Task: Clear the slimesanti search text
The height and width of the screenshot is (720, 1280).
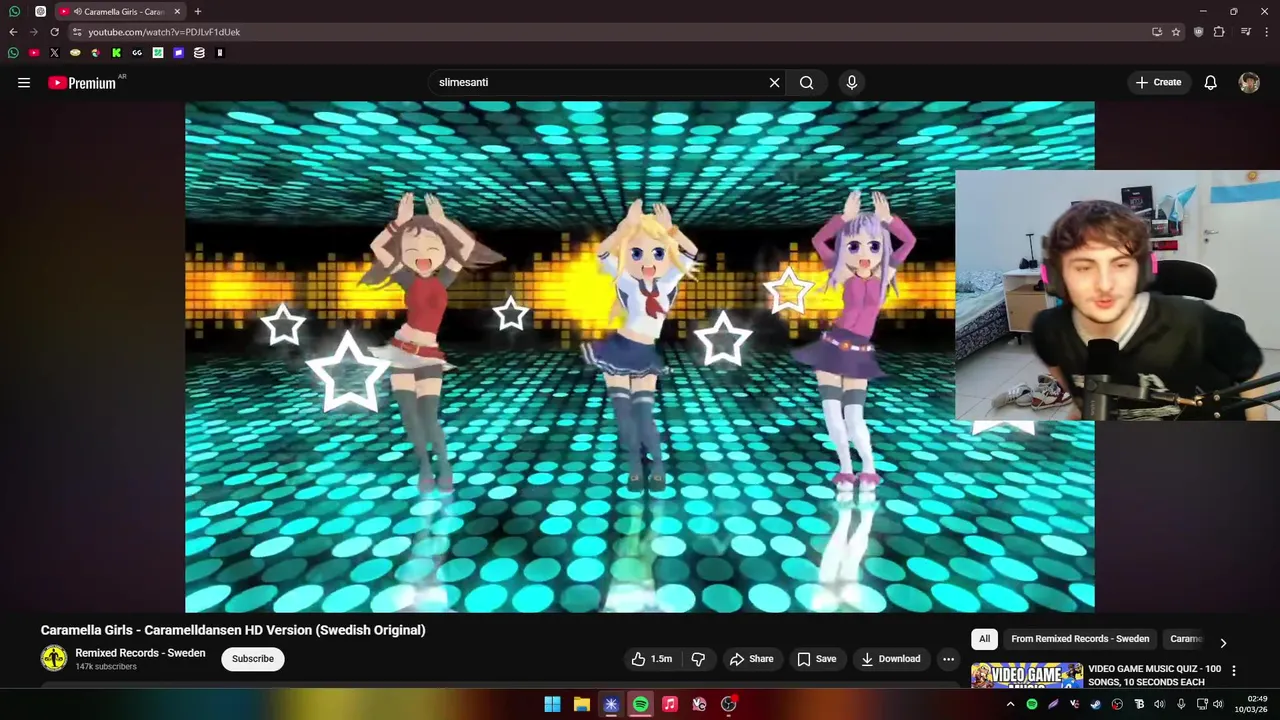Action: 774,83
